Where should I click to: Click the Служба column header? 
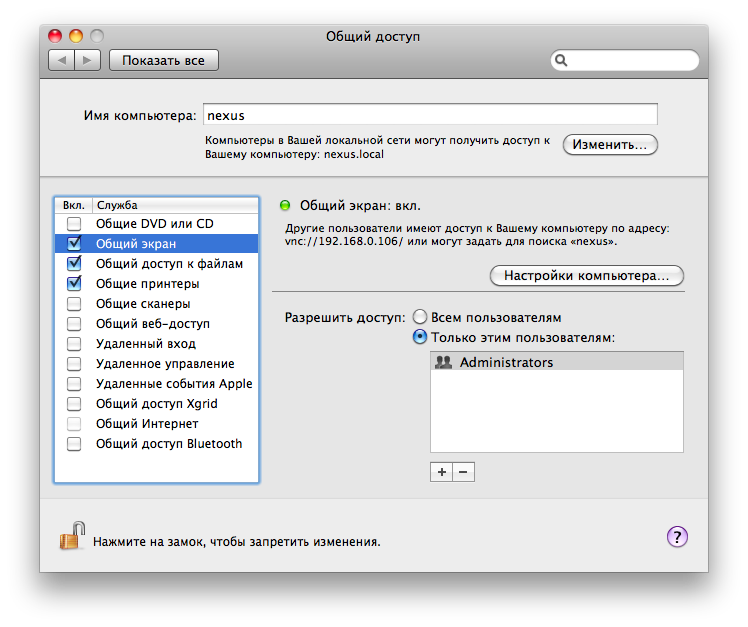tap(175, 205)
